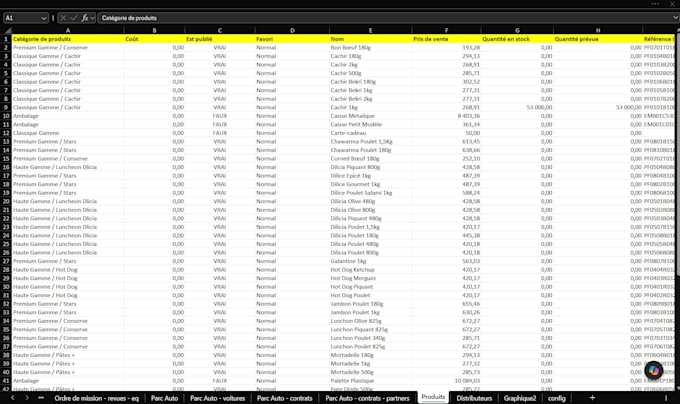Select price cell '588,24'
This screenshot has height=404, width=680.
(446, 193)
